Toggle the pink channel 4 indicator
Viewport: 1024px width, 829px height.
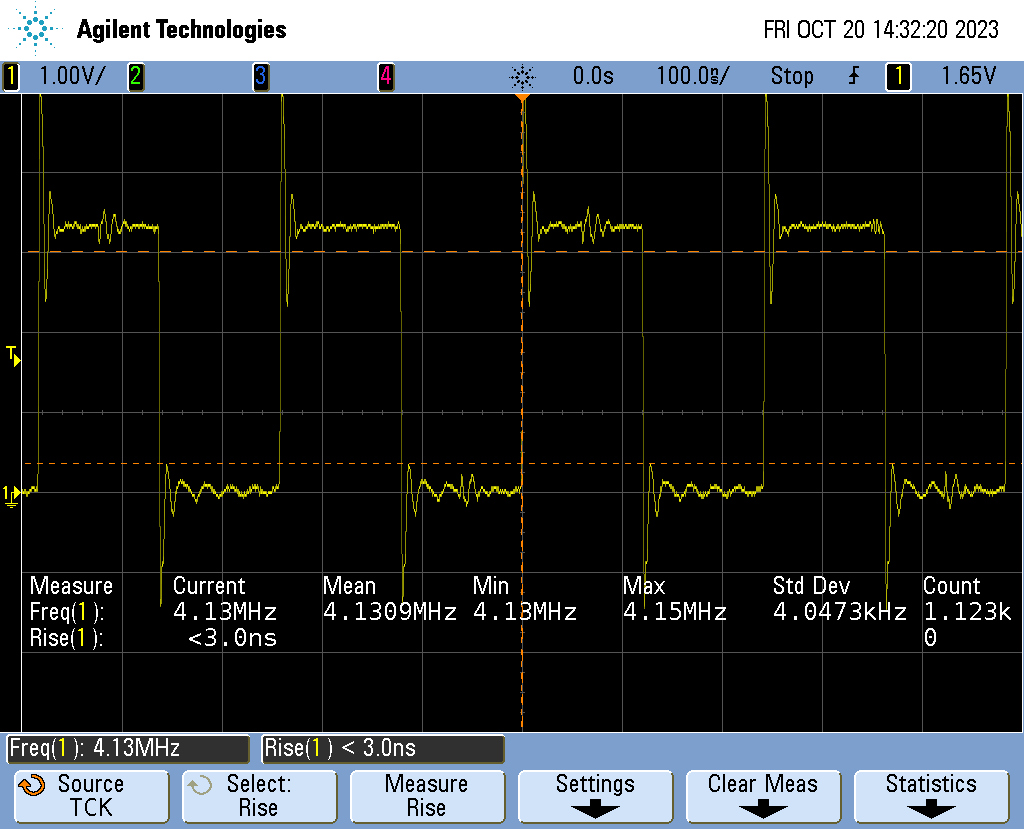[385, 76]
